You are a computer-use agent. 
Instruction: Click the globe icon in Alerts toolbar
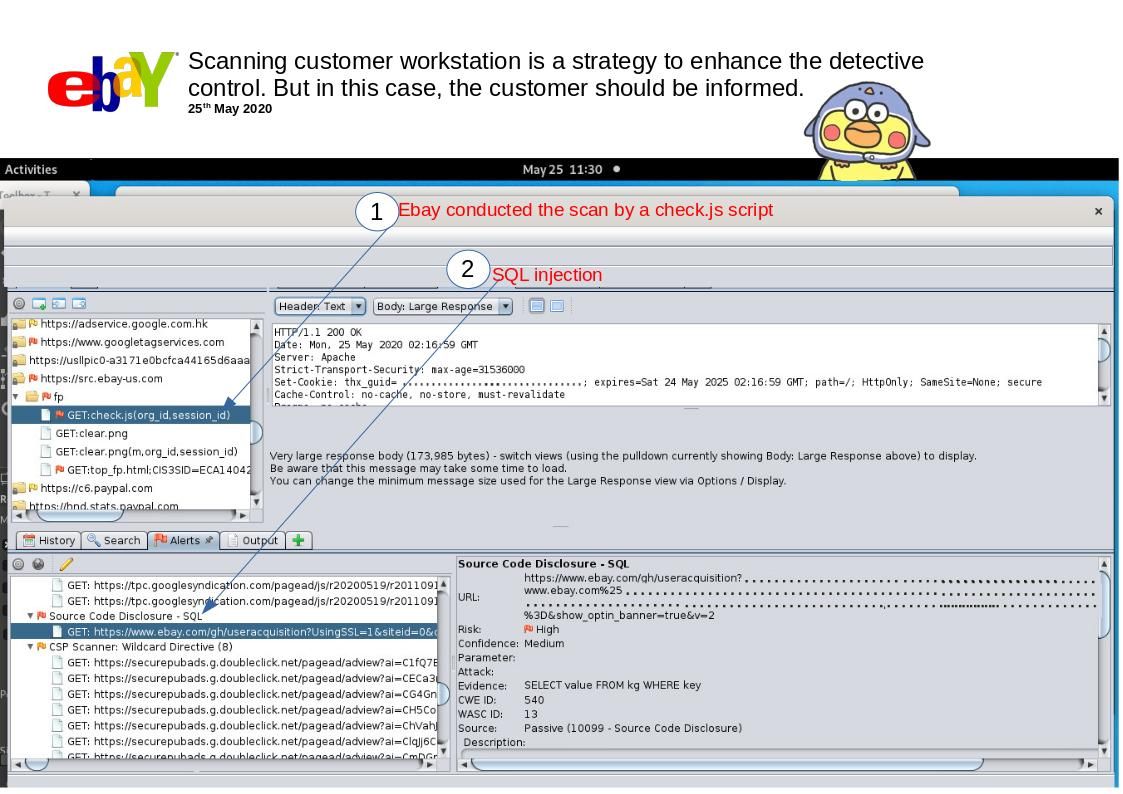39,565
